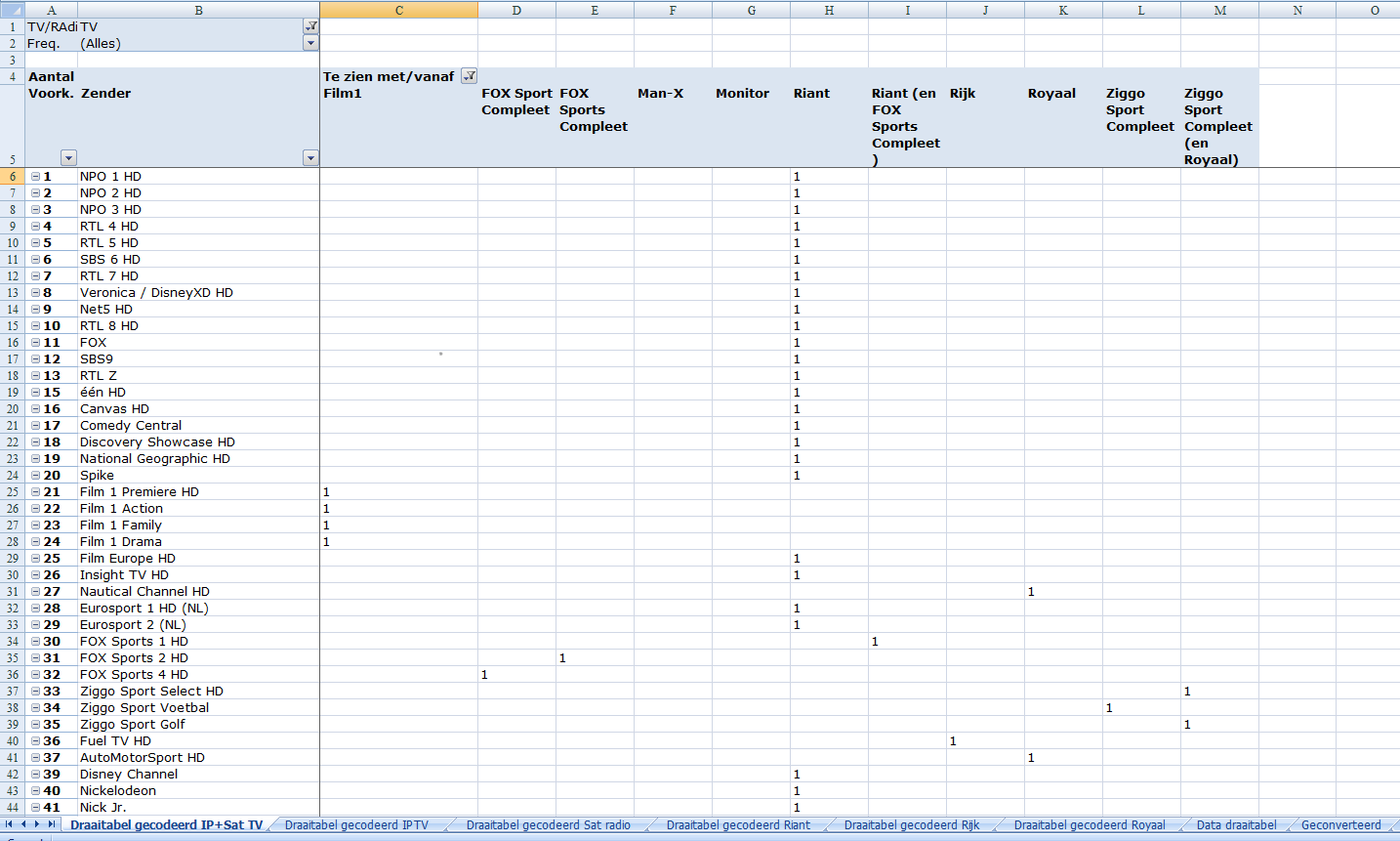Collapse row group 4 RTL 4 HD
The height and width of the screenshot is (841, 1400).
[35, 227]
